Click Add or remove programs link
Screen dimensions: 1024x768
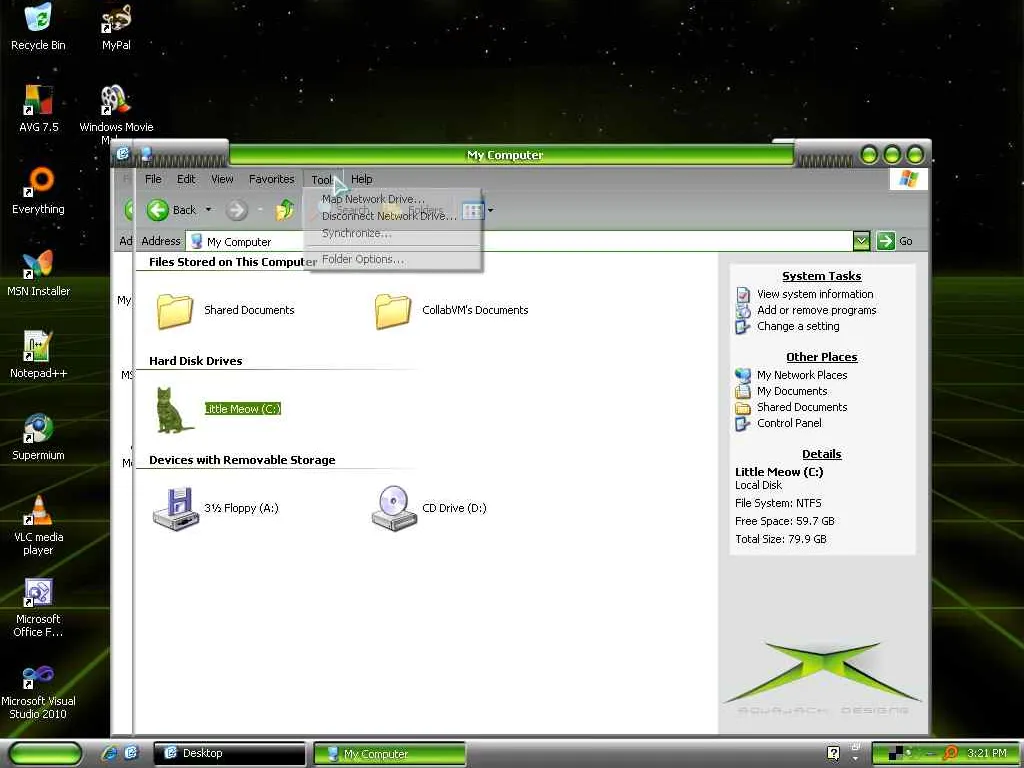click(816, 310)
